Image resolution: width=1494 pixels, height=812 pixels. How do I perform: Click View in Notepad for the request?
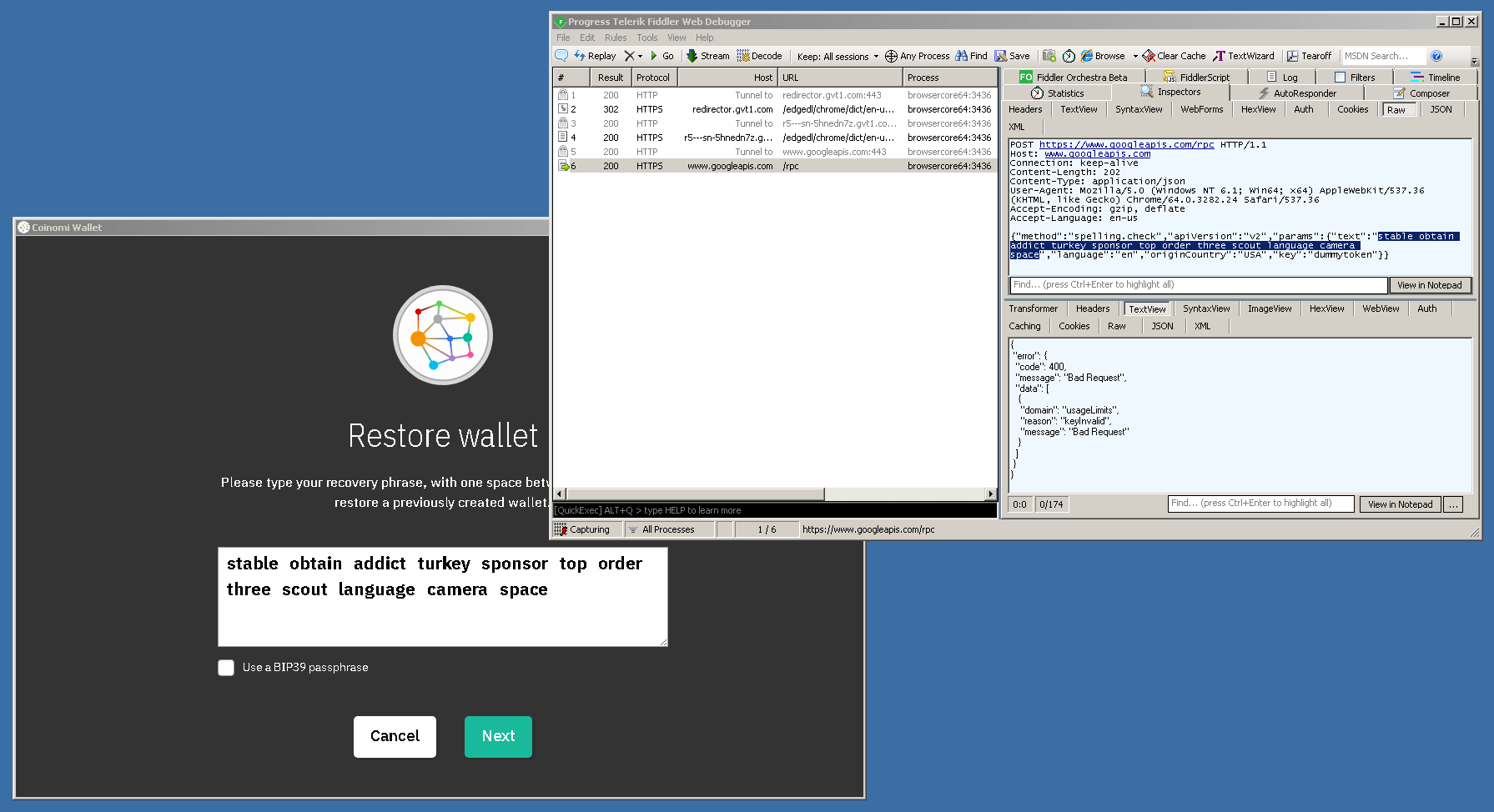tap(1430, 285)
